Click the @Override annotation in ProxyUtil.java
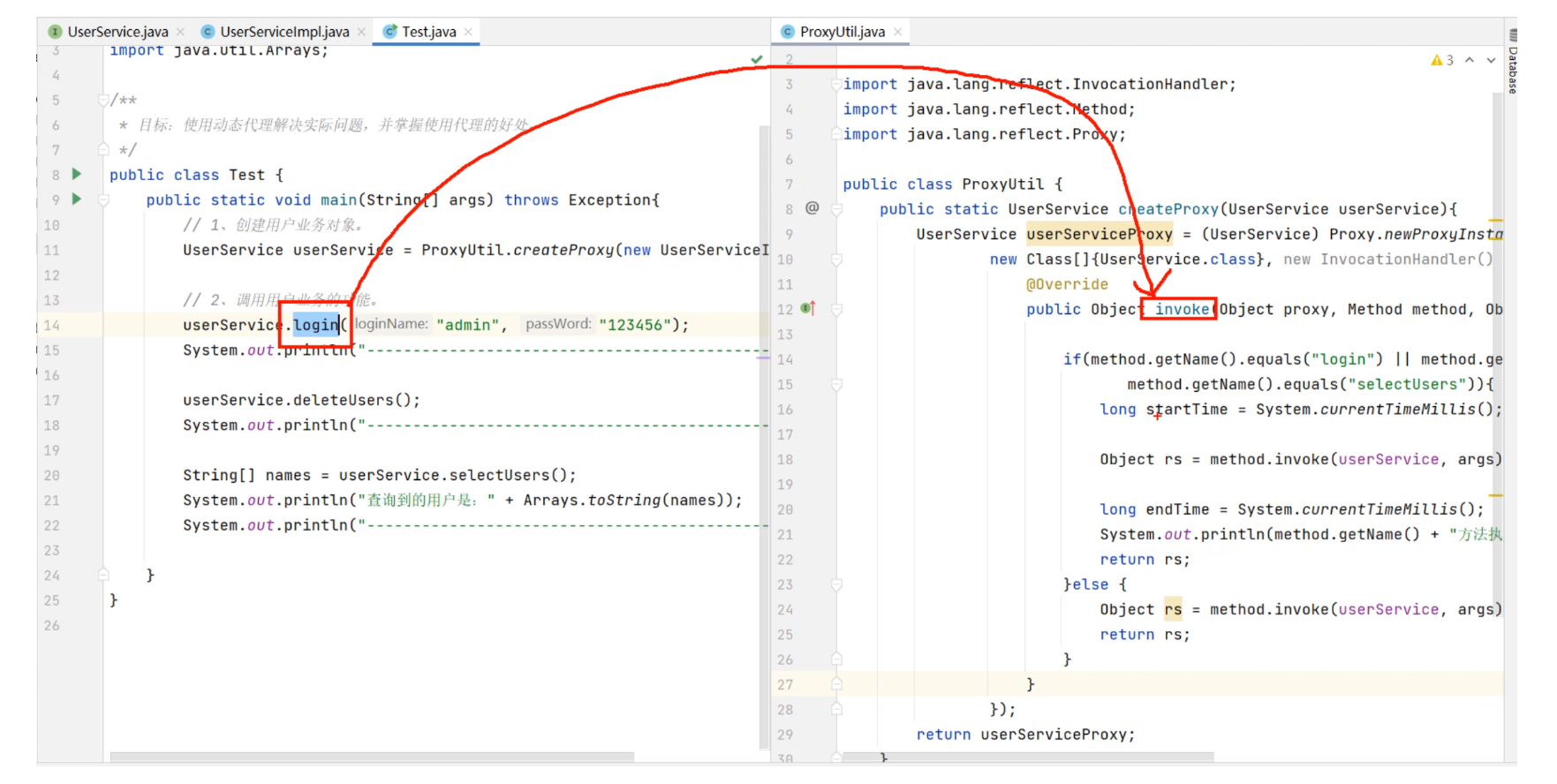The width and height of the screenshot is (1557, 784). (1067, 284)
